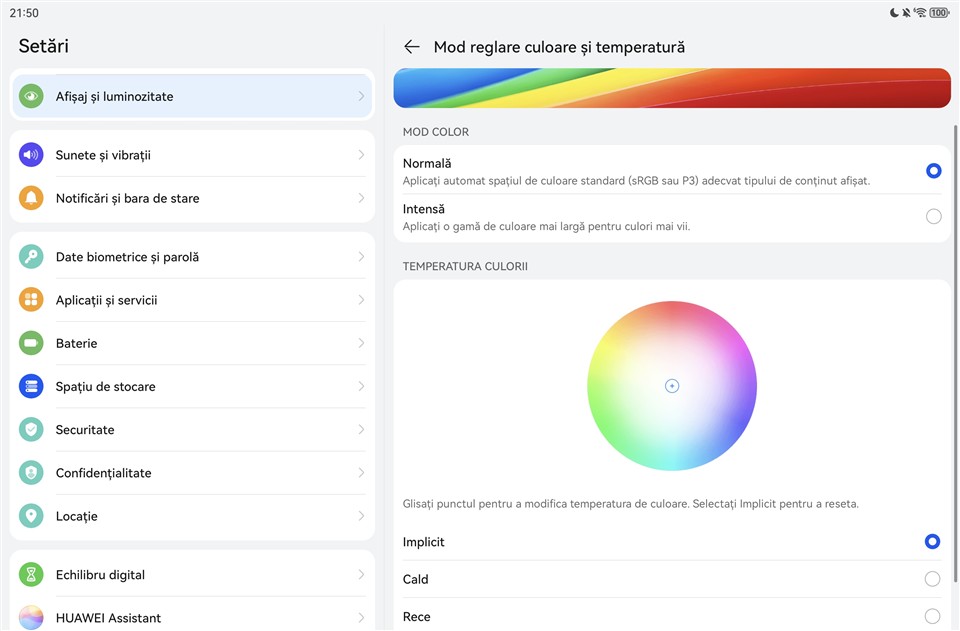Tap the orange notification bell icon
960x631 pixels.
(31, 198)
